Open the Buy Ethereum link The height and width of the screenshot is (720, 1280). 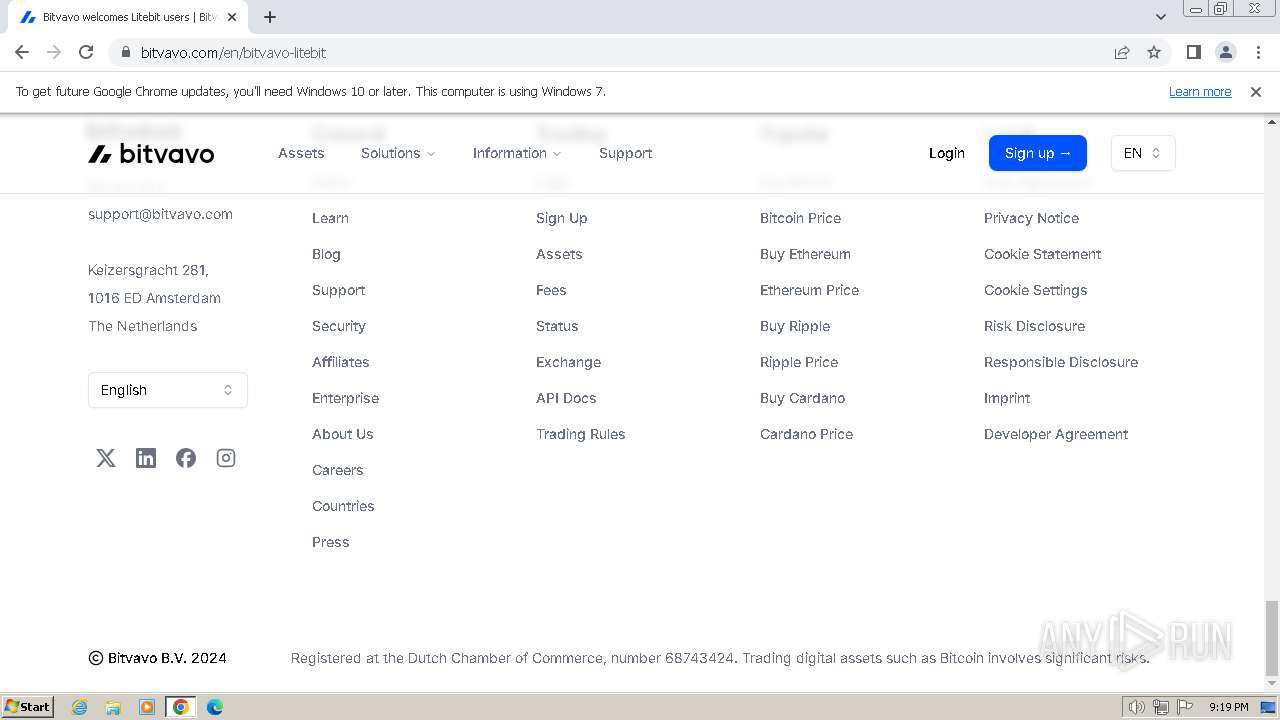point(806,254)
